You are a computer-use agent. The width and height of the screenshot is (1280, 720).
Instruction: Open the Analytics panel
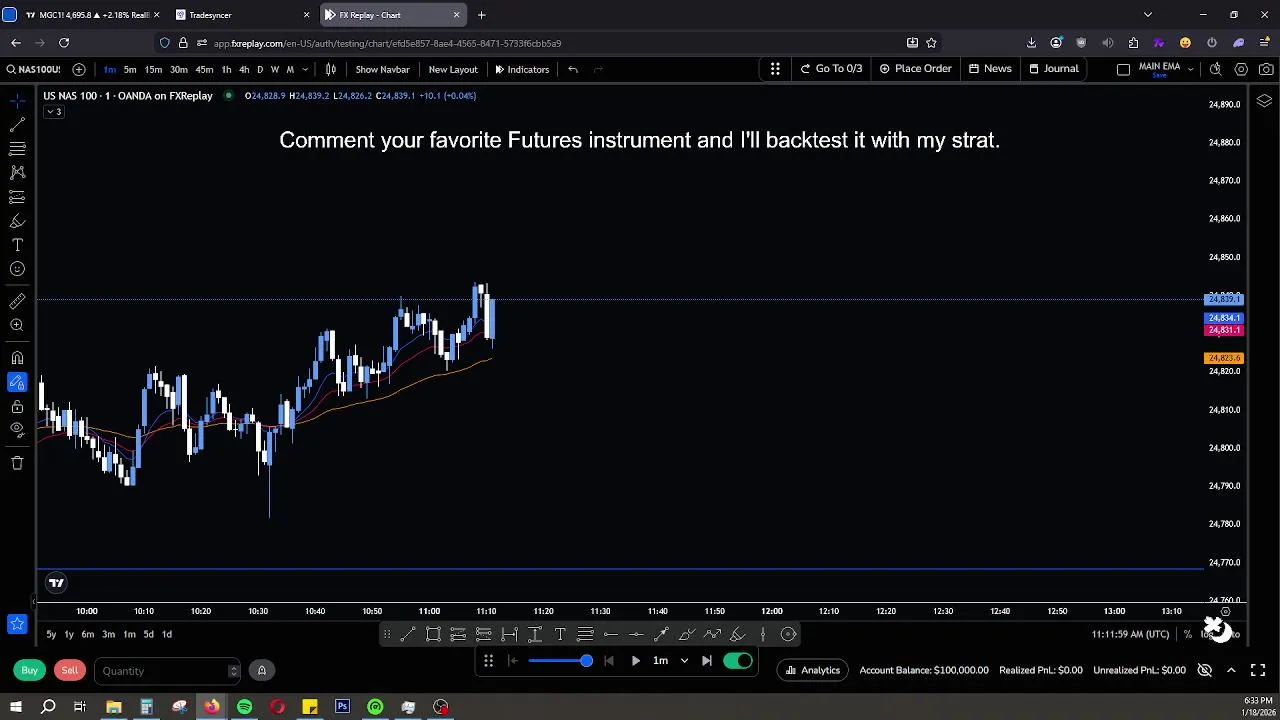tap(812, 670)
